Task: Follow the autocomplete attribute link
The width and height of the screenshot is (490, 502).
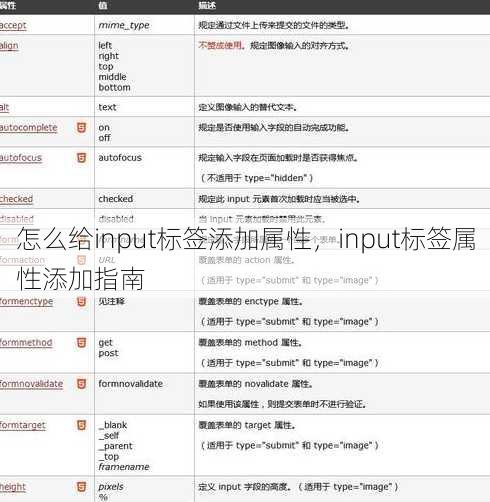Action: tap(29, 128)
